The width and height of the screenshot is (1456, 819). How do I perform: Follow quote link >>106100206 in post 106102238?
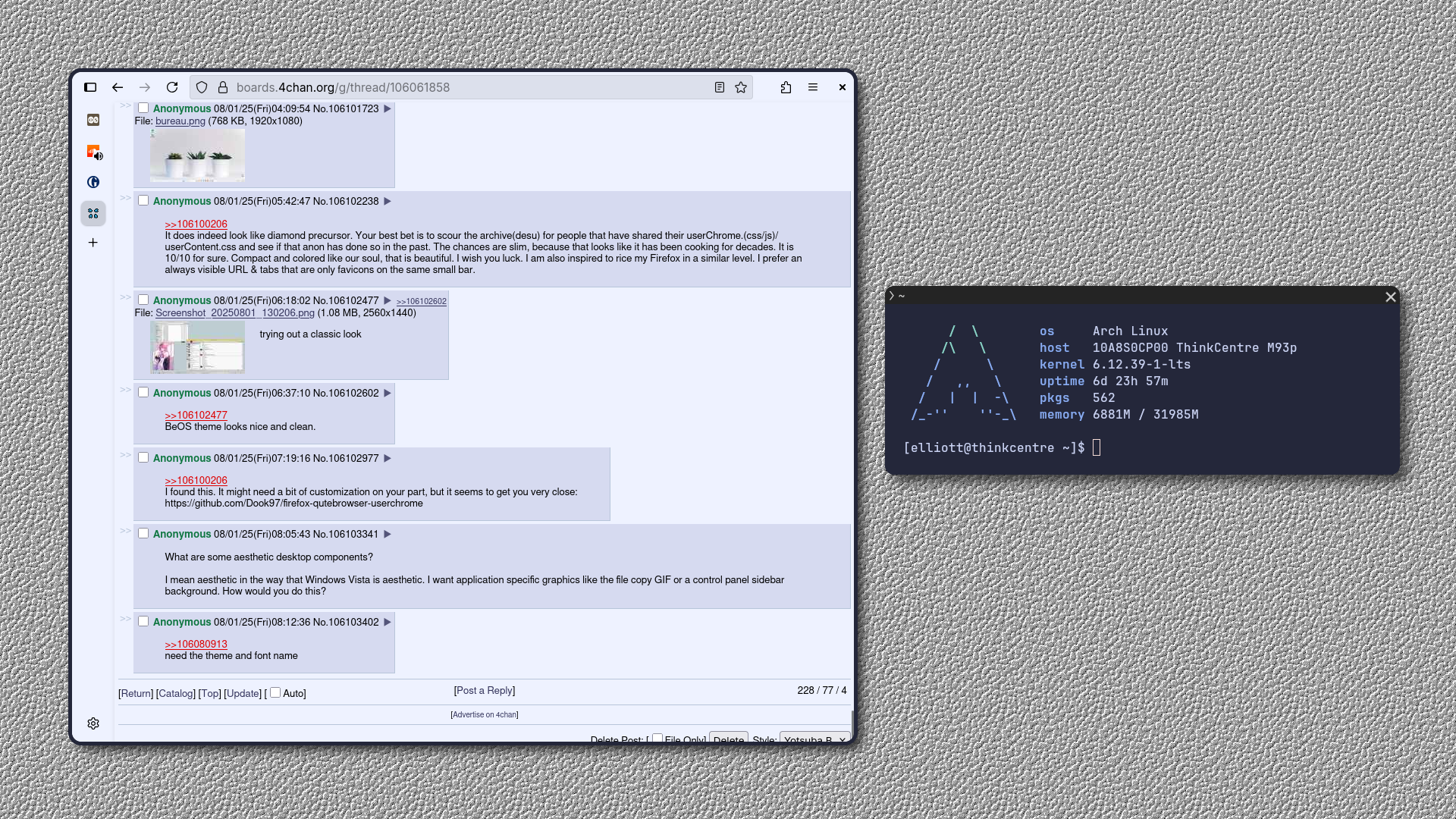196,224
